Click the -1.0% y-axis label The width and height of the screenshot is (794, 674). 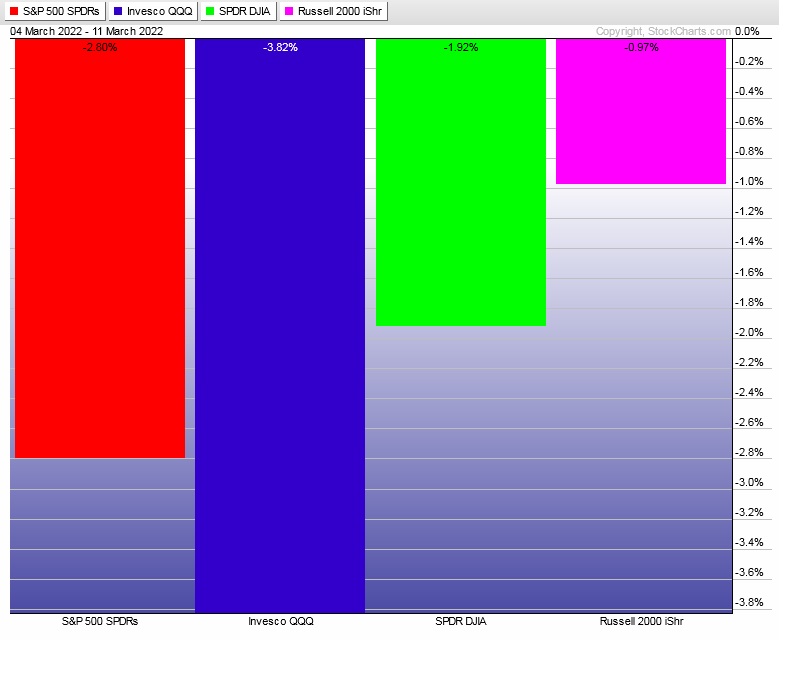click(x=749, y=181)
